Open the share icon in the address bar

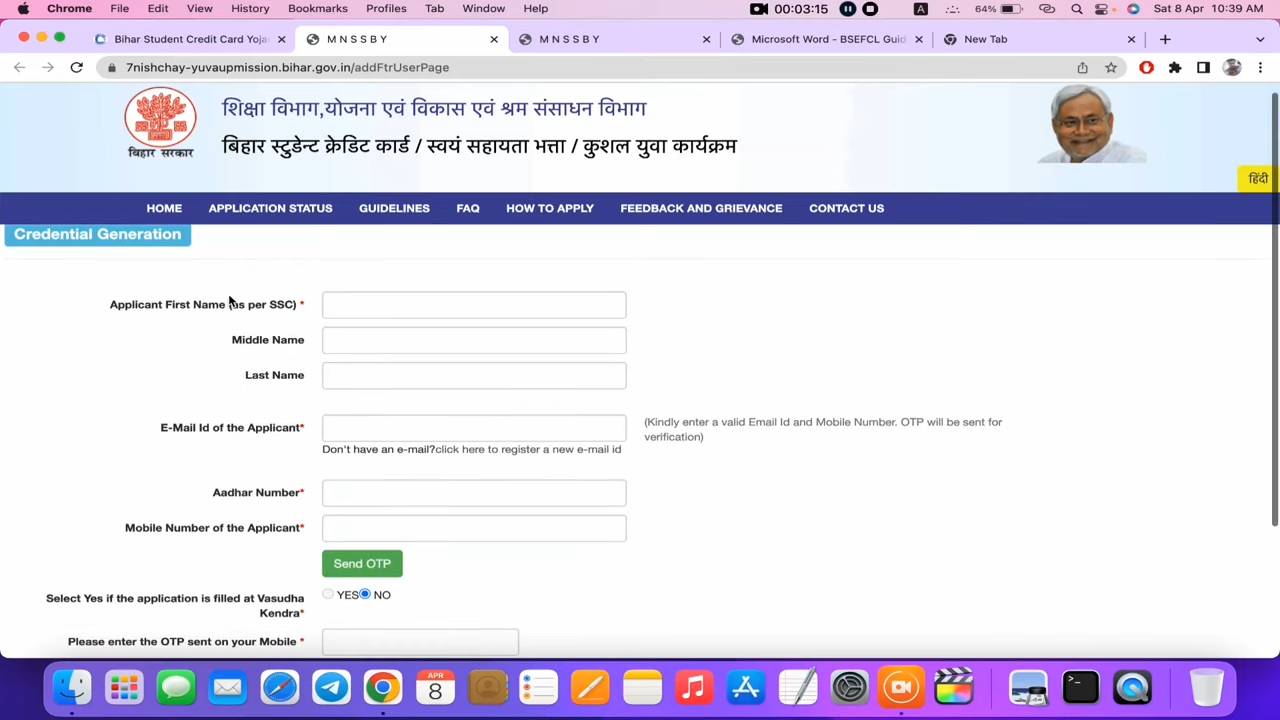pos(1082,67)
